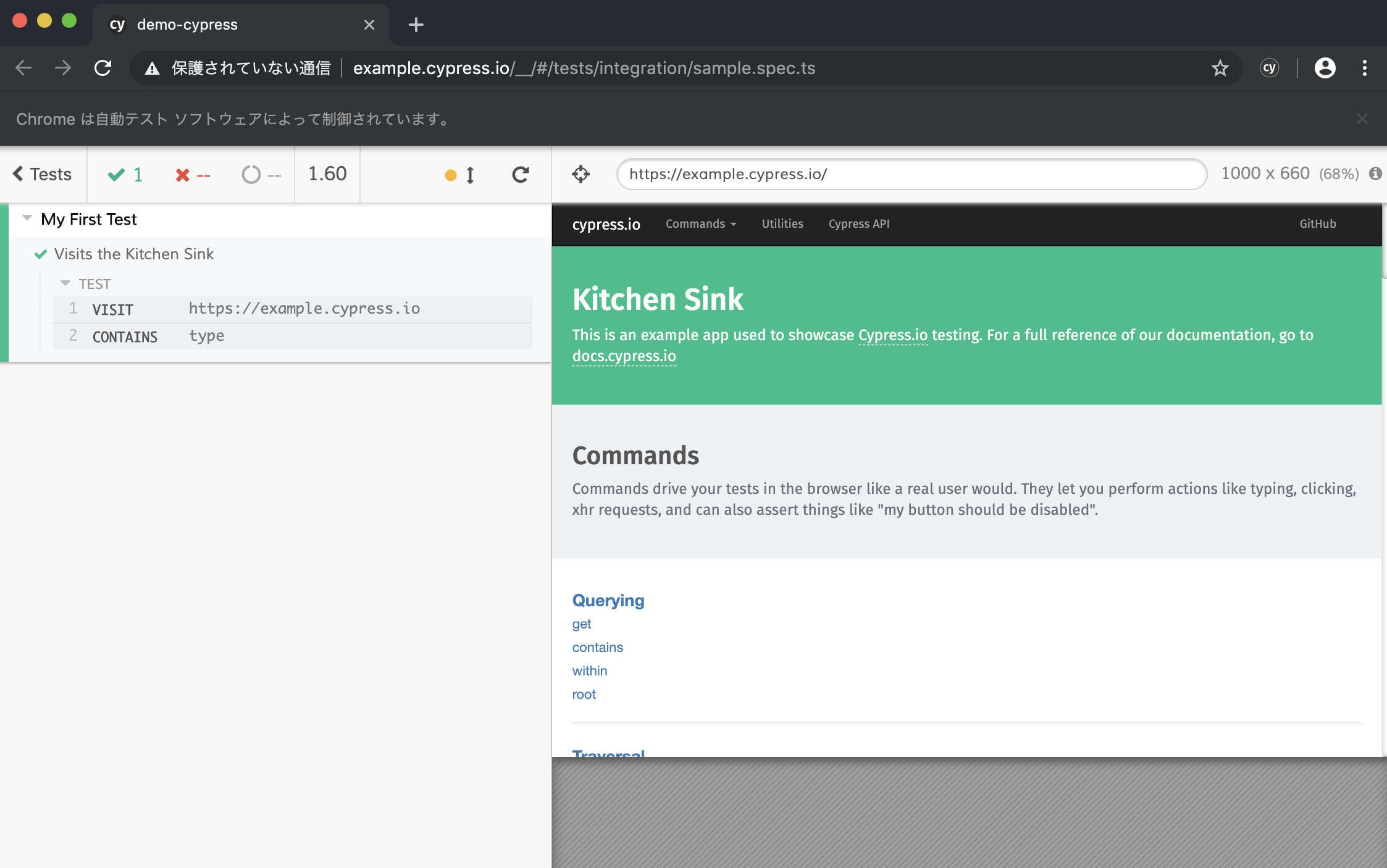The width and height of the screenshot is (1387, 868).
Task: Toggle auto-scrolling with the orange dot arrow
Action: click(461, 175)
